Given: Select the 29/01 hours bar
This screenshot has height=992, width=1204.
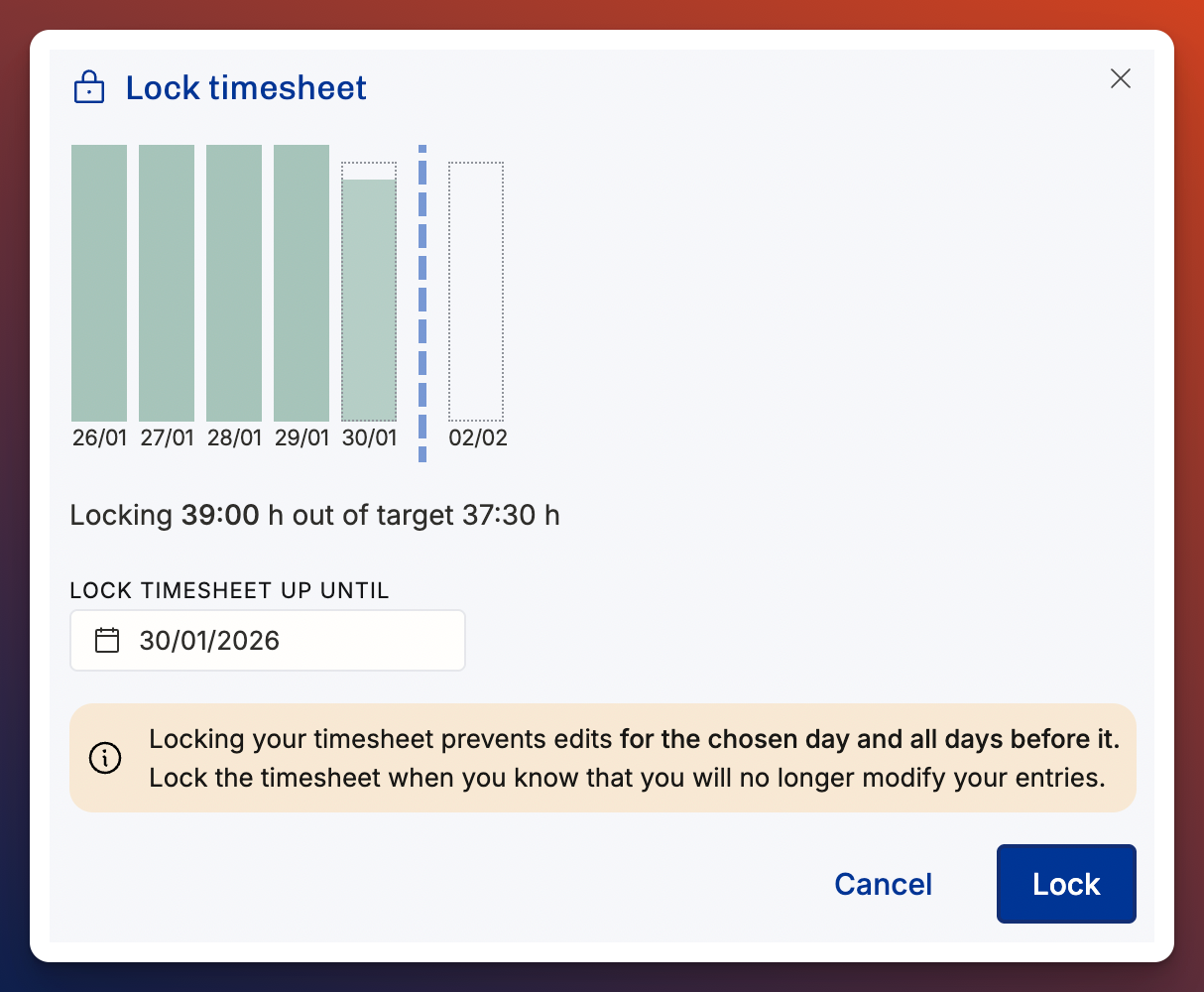Looking at the screenshot, I should (x=301, y=284).
